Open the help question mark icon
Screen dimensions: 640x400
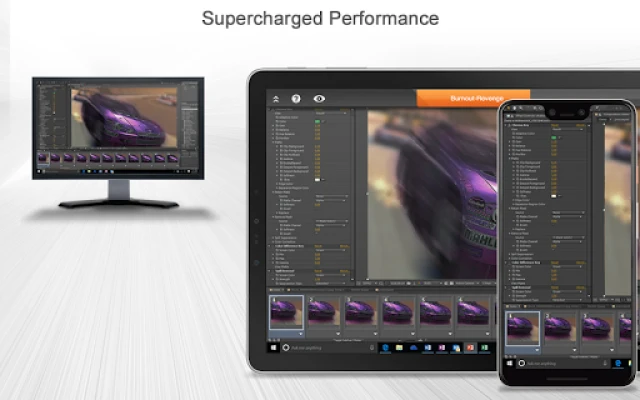pyautogui.click(x=296, y=99)
